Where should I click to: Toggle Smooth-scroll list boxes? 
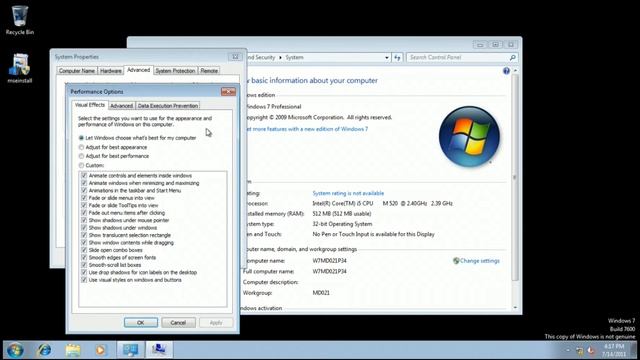coord(84,265)
